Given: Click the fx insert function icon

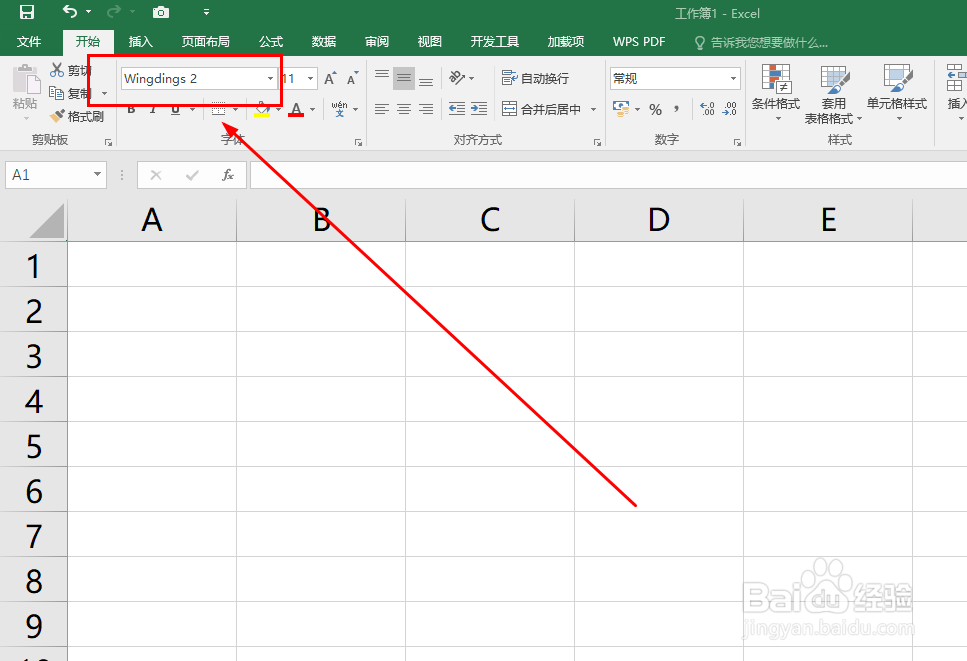Looking at the screenshot, I should [x=228, y=175].
